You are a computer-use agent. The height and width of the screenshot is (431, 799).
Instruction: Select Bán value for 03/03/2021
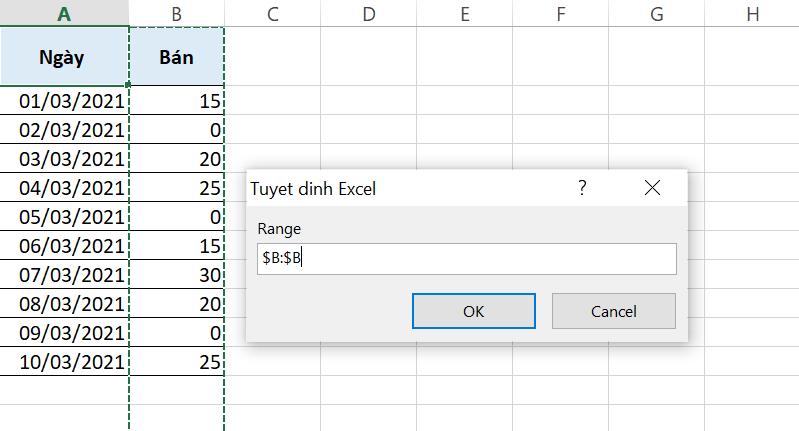176,158
